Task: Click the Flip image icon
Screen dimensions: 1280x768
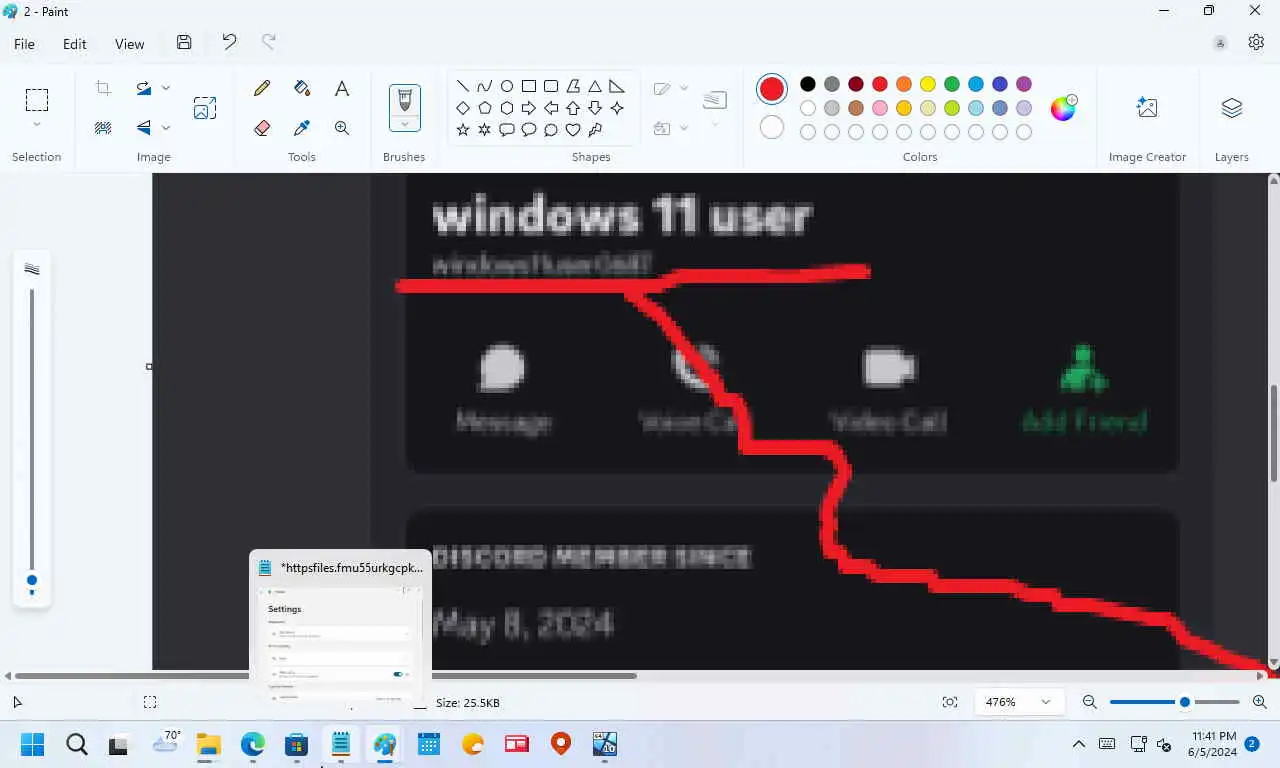Action: (144, 127)
